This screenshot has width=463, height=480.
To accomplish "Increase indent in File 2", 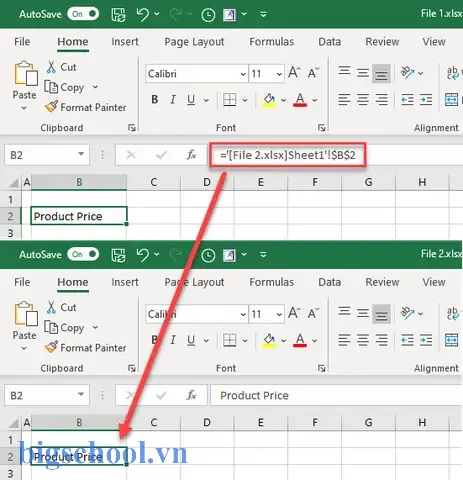I will click(x=426, y=340).
